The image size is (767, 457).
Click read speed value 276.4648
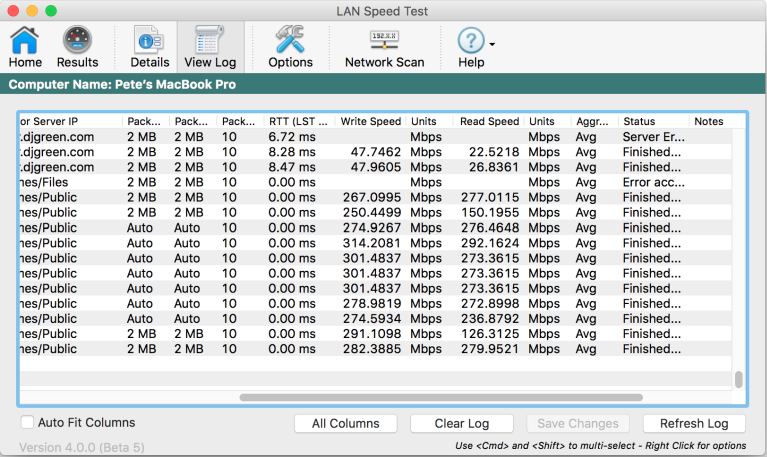(x=490, y=228)
